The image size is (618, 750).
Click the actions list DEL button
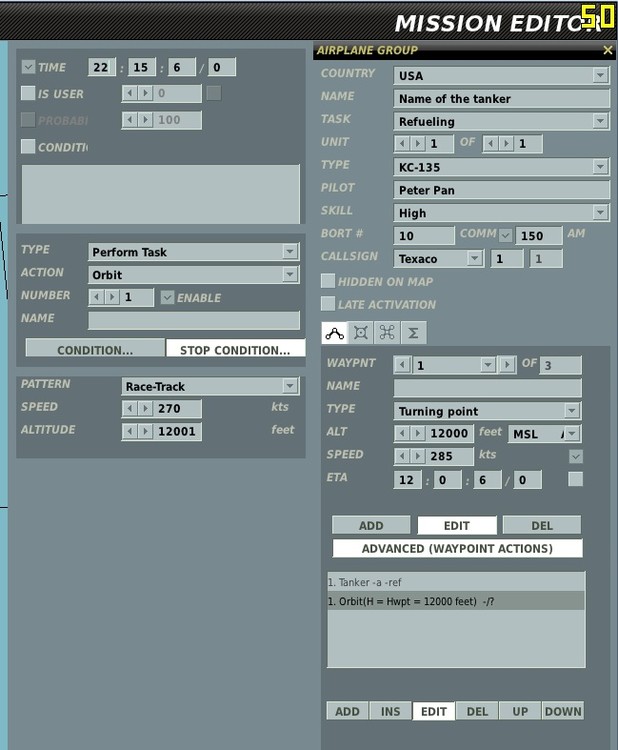(x=477, y=711)
